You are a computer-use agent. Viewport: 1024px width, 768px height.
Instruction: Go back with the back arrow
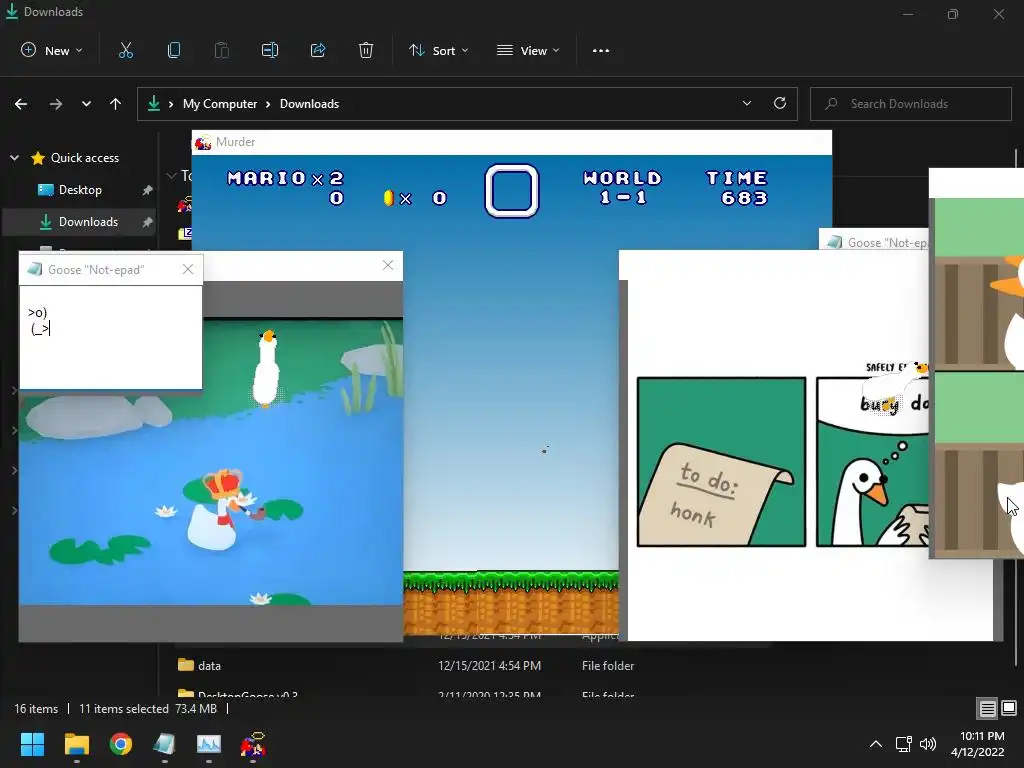click(x=21, y=104)
